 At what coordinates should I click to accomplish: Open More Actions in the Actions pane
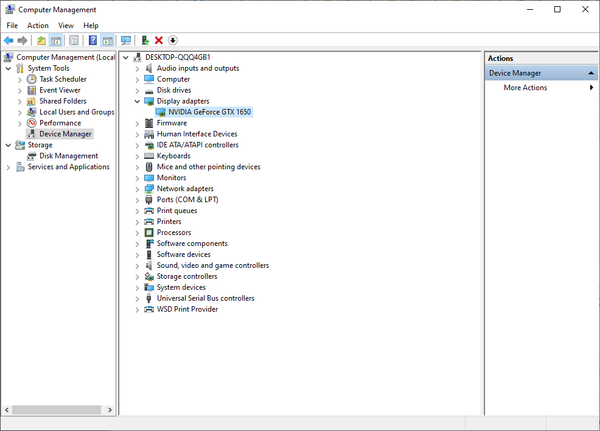tap(525, 88)
